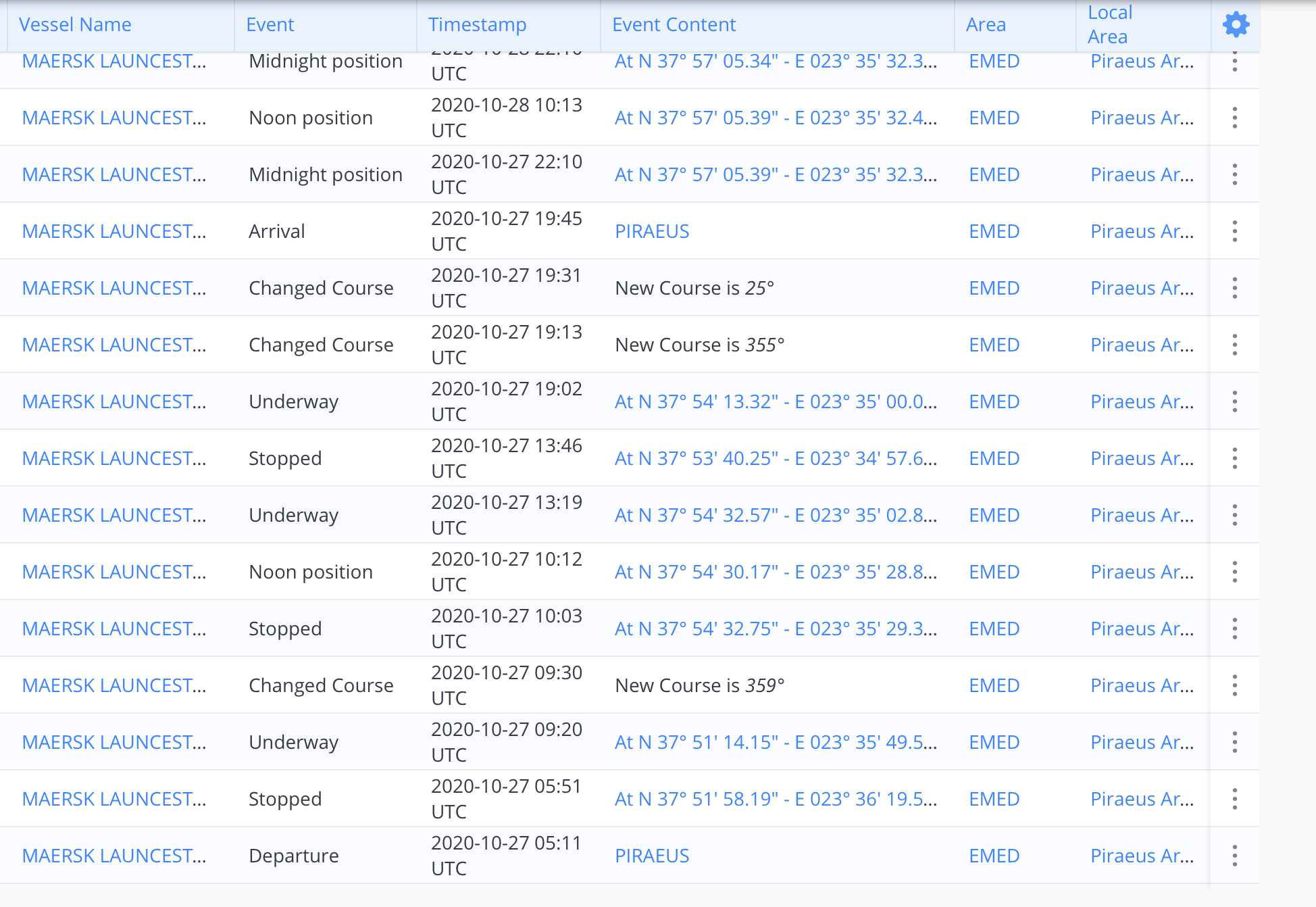Screen dimensions: 1316x907
Task: Select the timestamp '2020-10-27 09:20 UTC'
Action: pos(507,742)
